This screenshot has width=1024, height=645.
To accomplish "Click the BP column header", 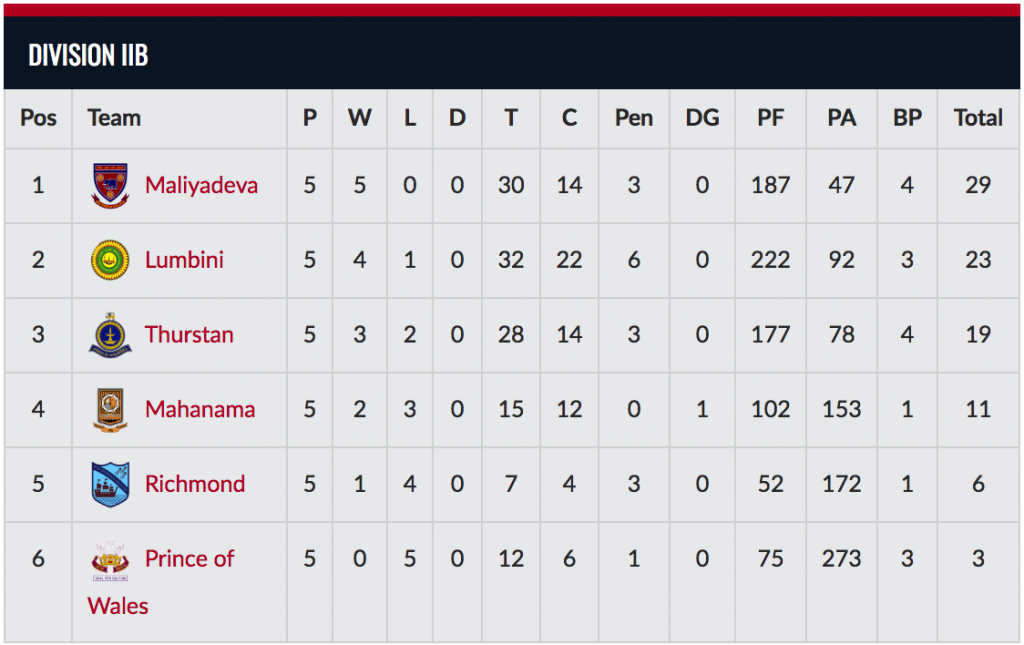I will pos(907,118).
